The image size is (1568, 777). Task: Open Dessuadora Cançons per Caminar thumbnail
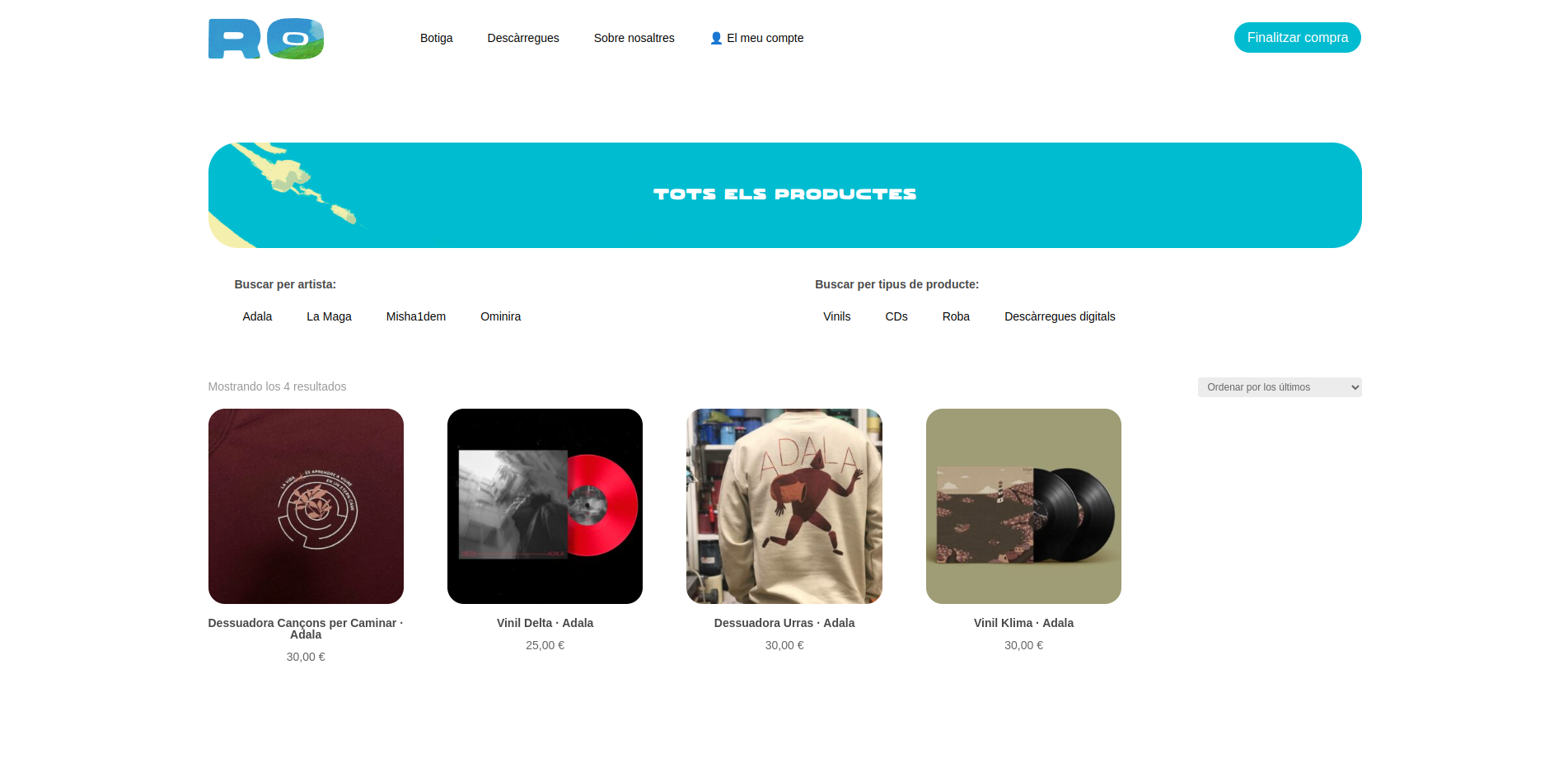click(306, 506)
